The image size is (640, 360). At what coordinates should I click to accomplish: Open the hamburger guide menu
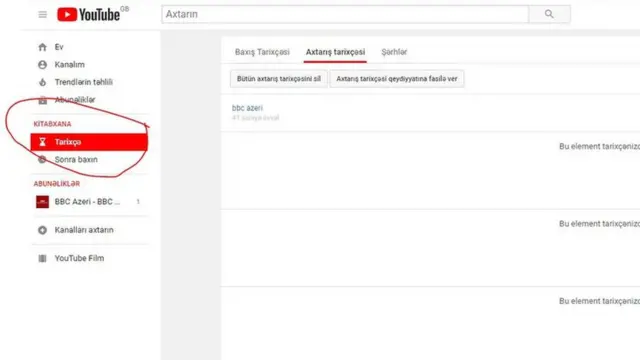pyautogui.click(x=42, y=15)
